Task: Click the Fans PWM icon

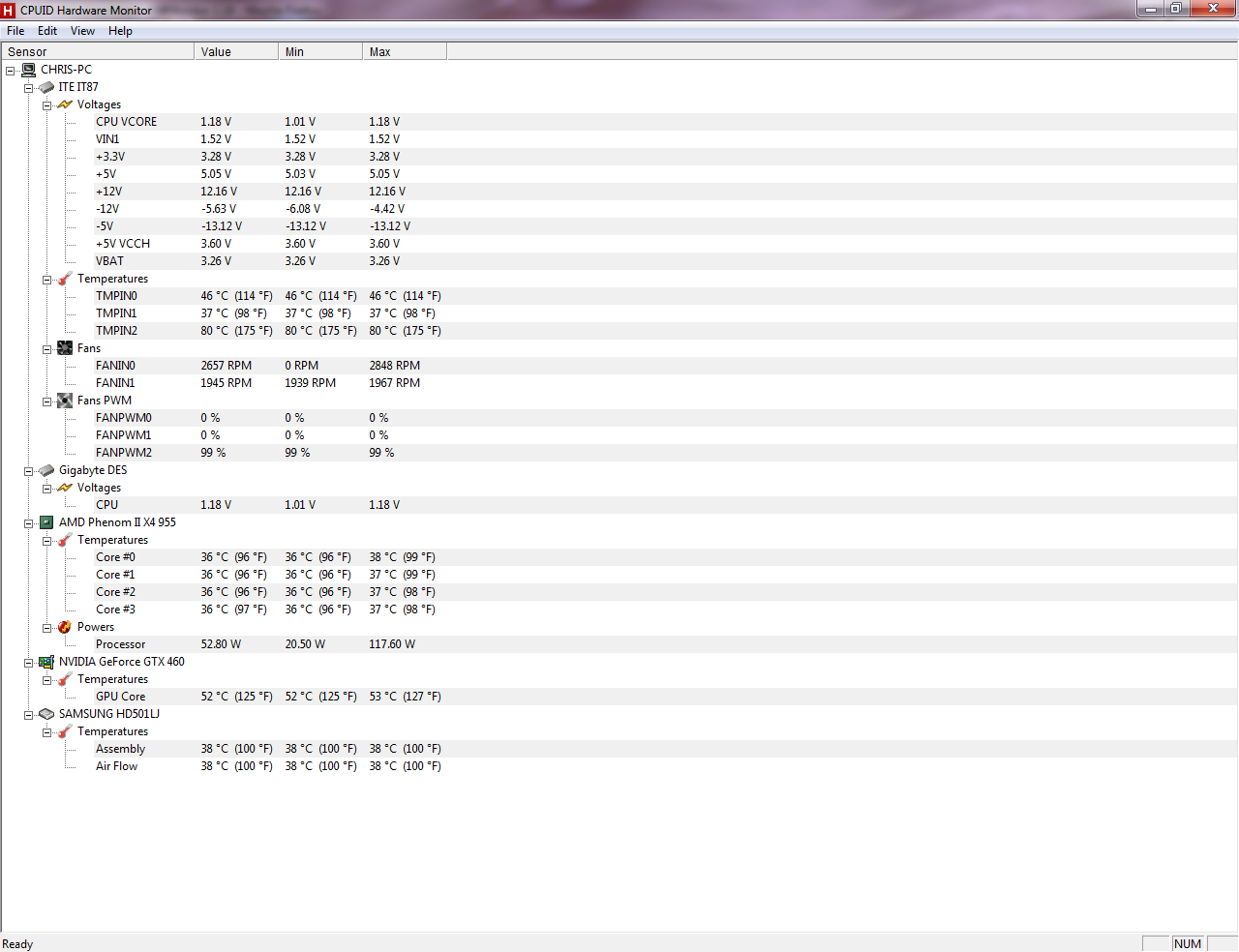Action: (x=65, y=401)
